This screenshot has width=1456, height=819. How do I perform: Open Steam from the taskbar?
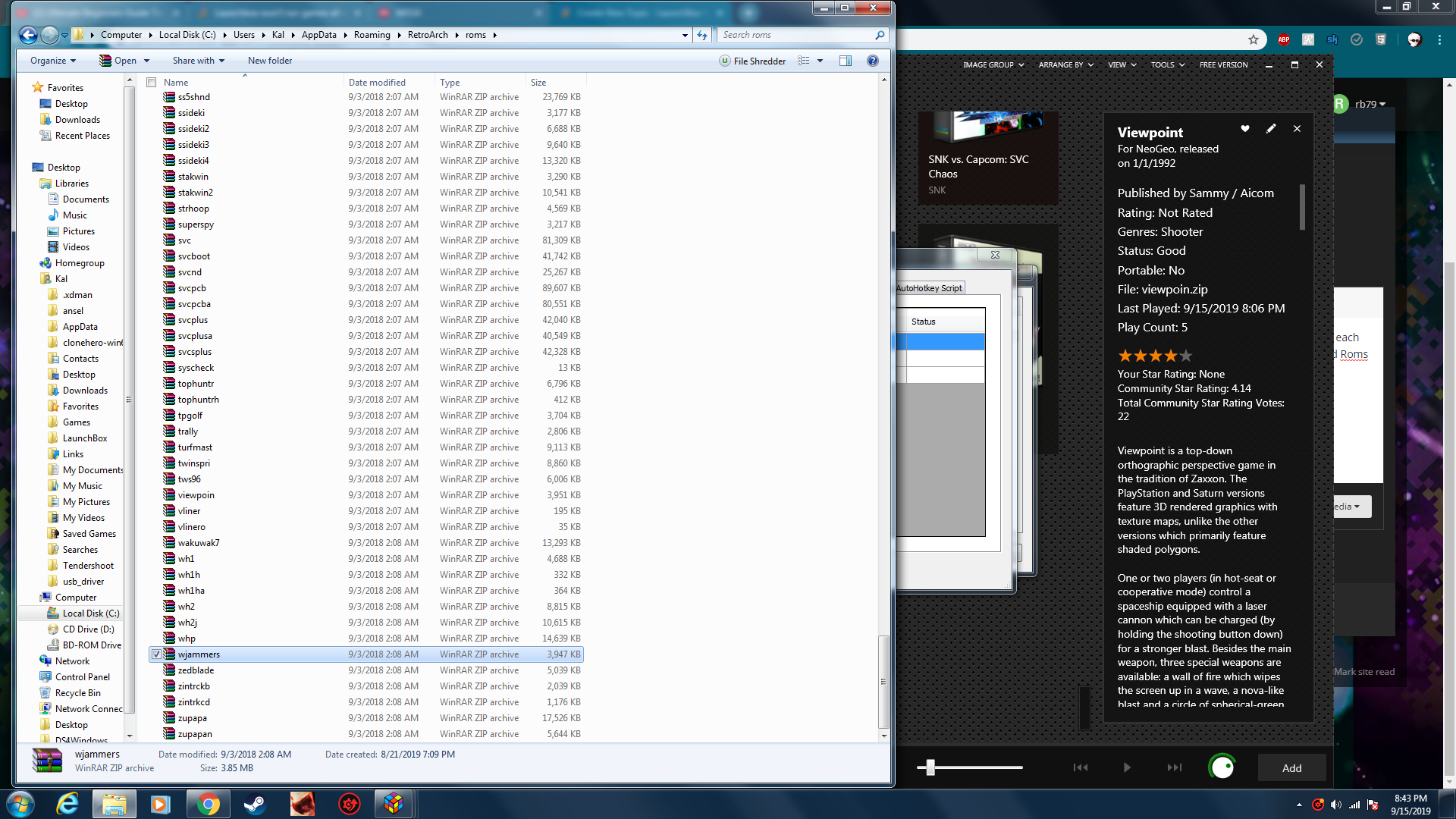tap(255, 804)
